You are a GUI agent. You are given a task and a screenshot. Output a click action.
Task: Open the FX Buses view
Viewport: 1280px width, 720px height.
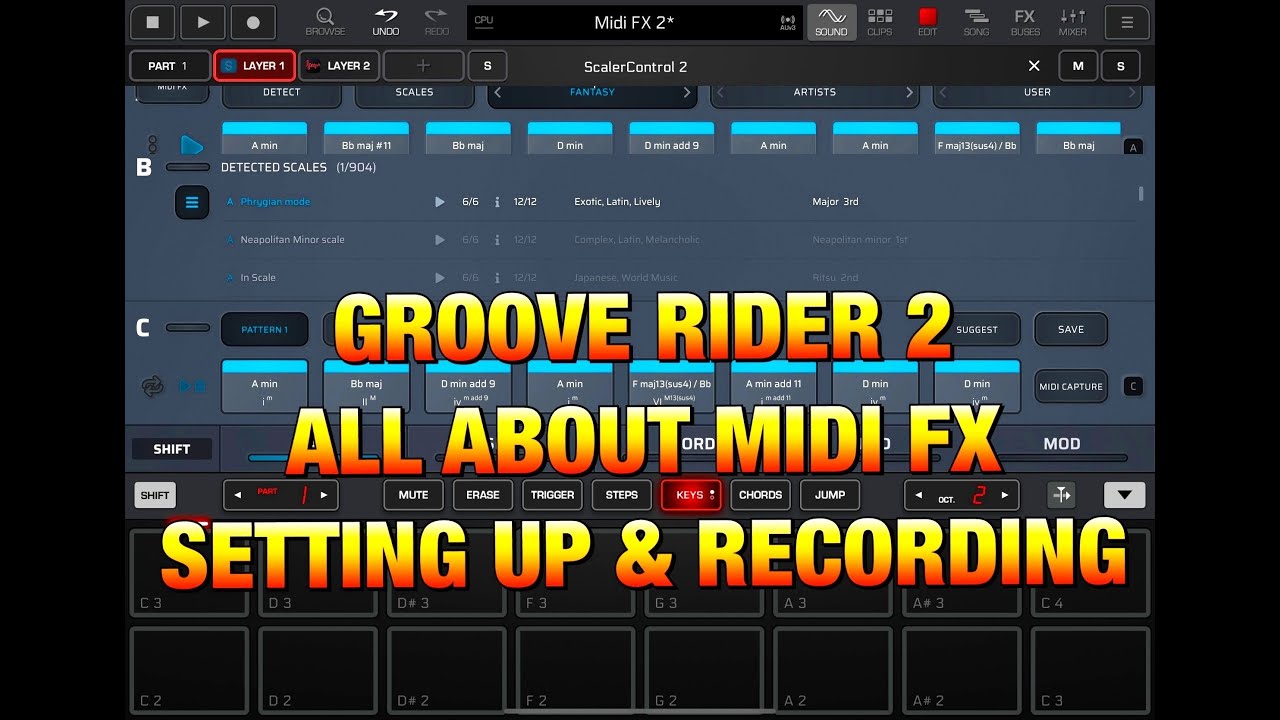pyautogui.click(x=1025, y=21)
